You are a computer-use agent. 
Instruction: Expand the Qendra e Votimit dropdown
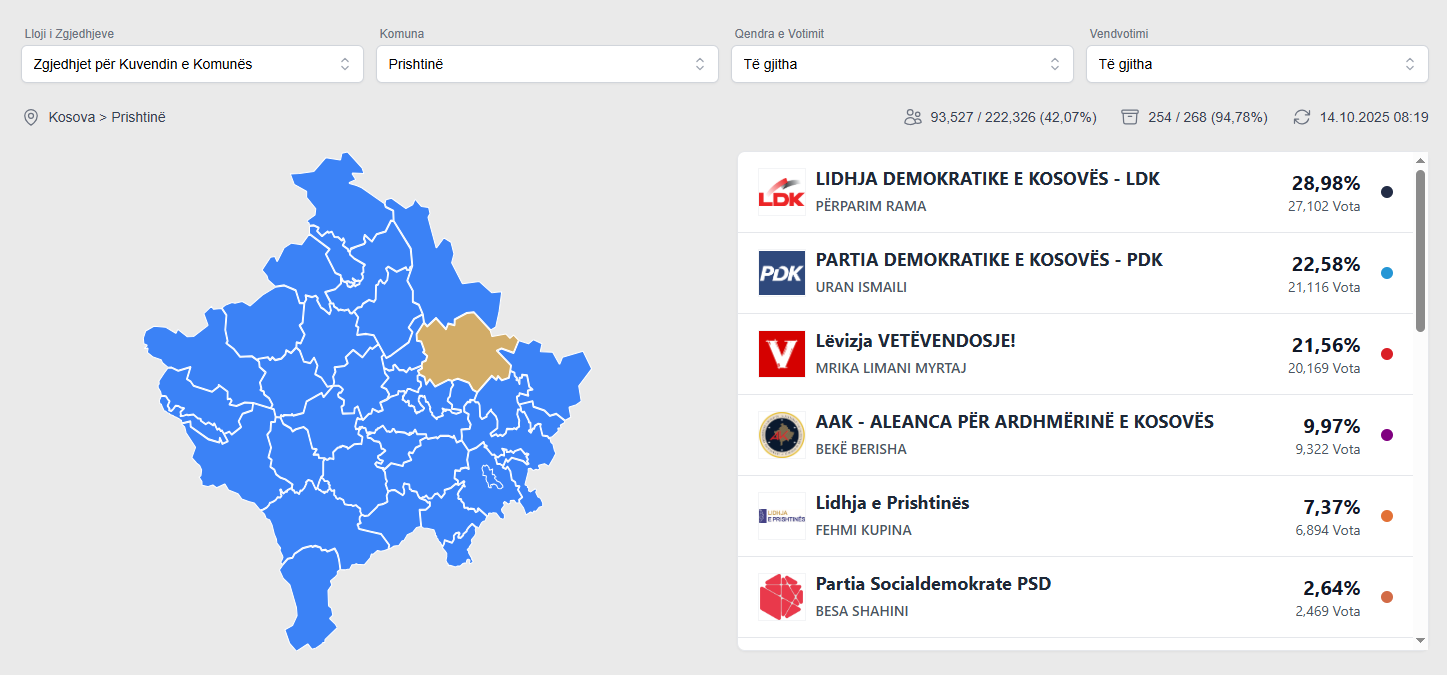click(x=902, y=64)
